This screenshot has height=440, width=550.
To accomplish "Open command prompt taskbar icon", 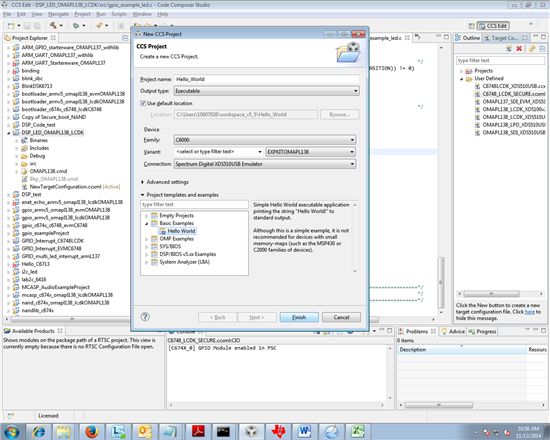I will 223,432.
